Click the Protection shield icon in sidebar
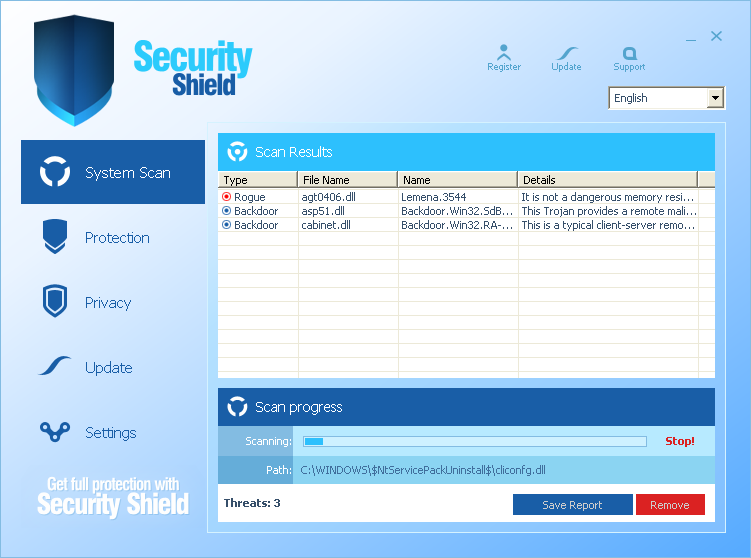Viewport: 751px width, 558px height. pyautogui.click(x=54, y=238)
